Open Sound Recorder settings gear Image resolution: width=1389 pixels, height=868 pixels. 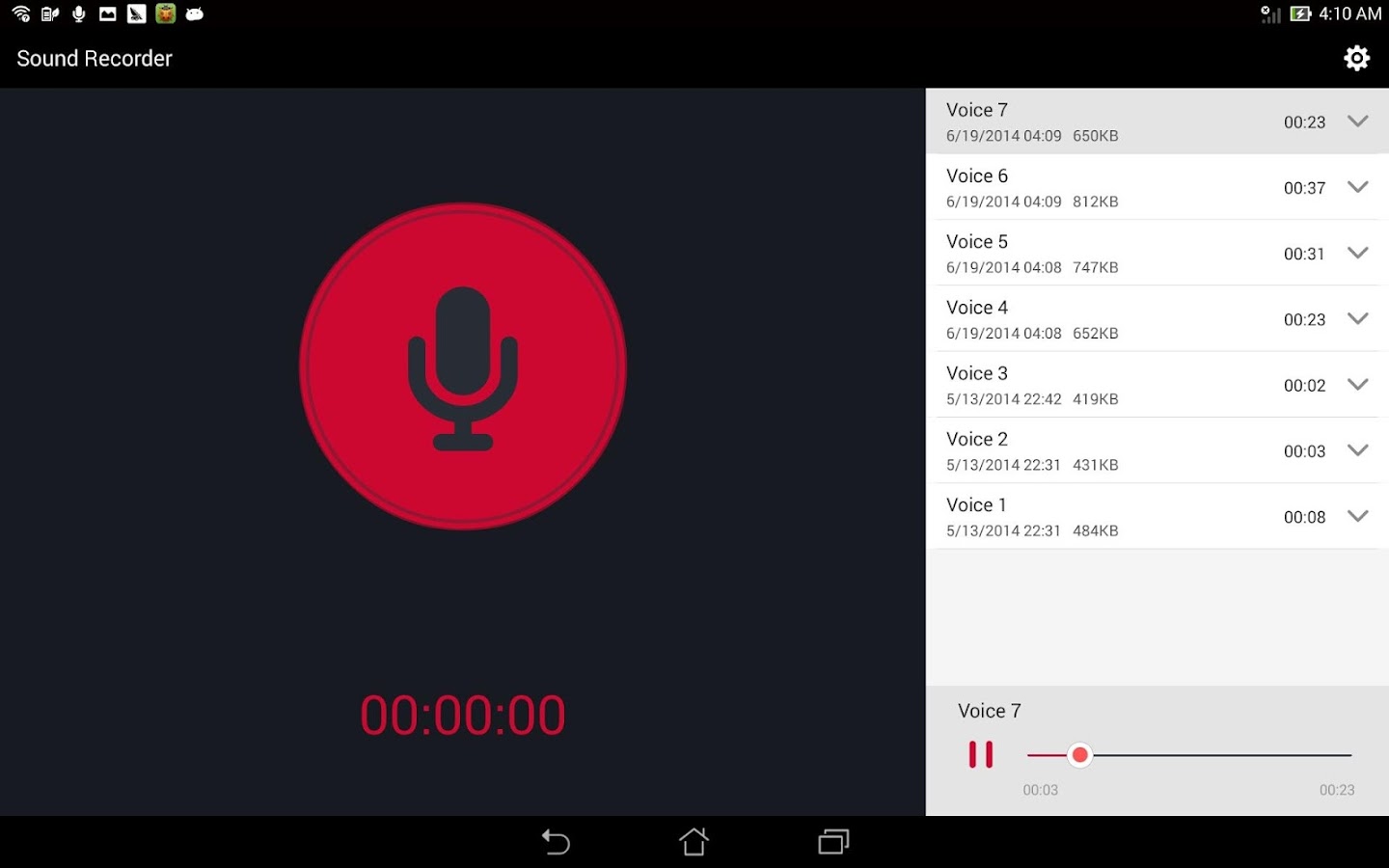click(x=1357, y=58)
